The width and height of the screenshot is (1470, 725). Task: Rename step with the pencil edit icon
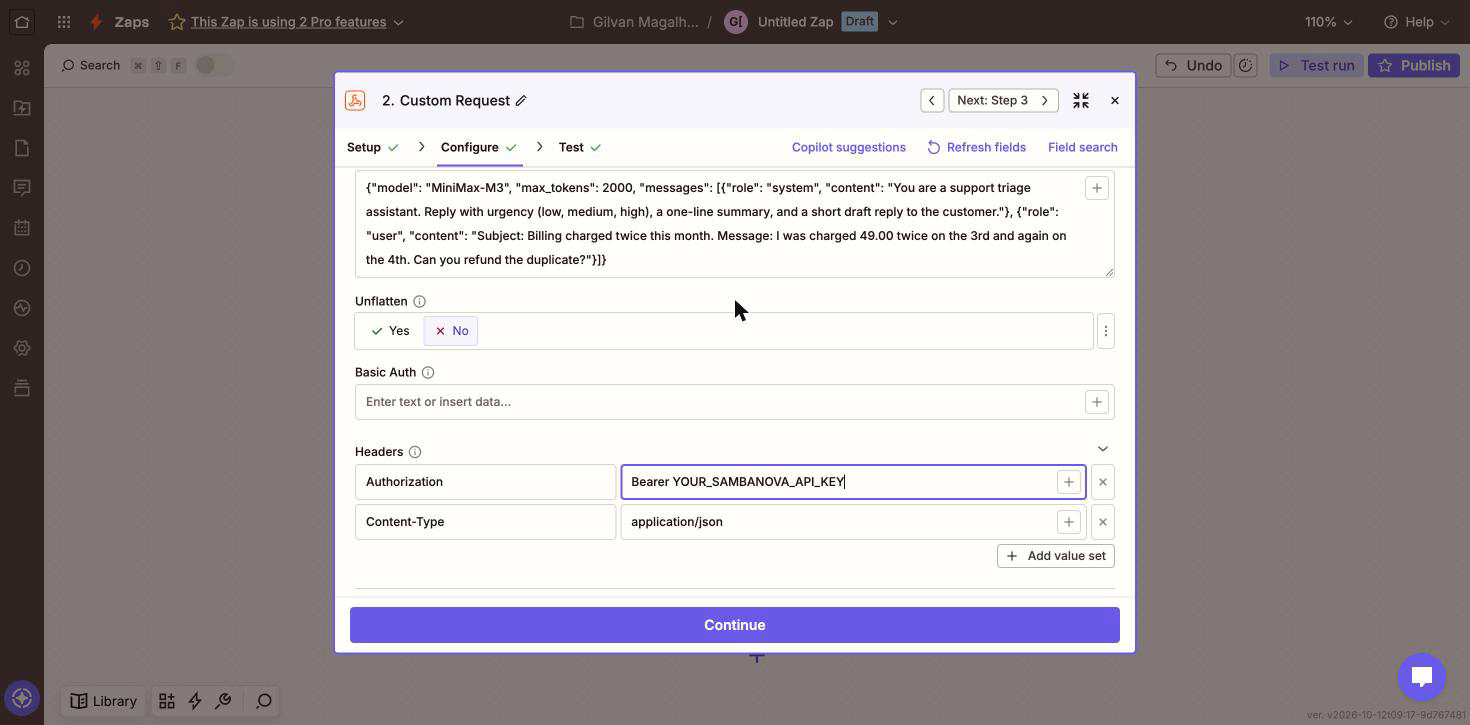click(521, 100)
